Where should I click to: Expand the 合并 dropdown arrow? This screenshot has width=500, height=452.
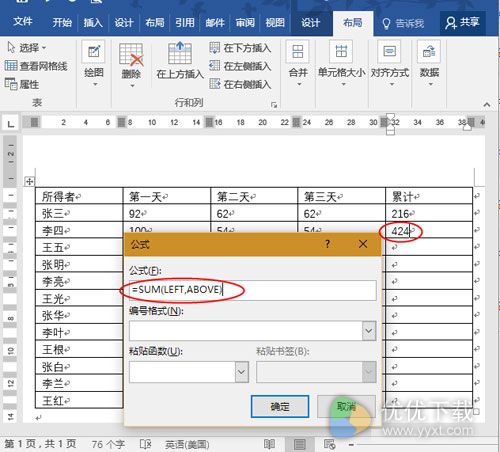pyautogui.click(x=299, y=84)
